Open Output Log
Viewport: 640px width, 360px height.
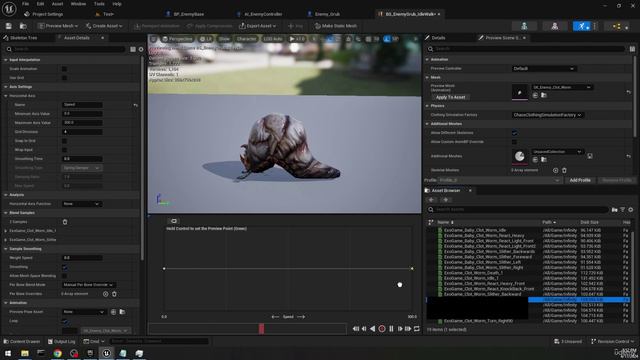tap(61, 341)
